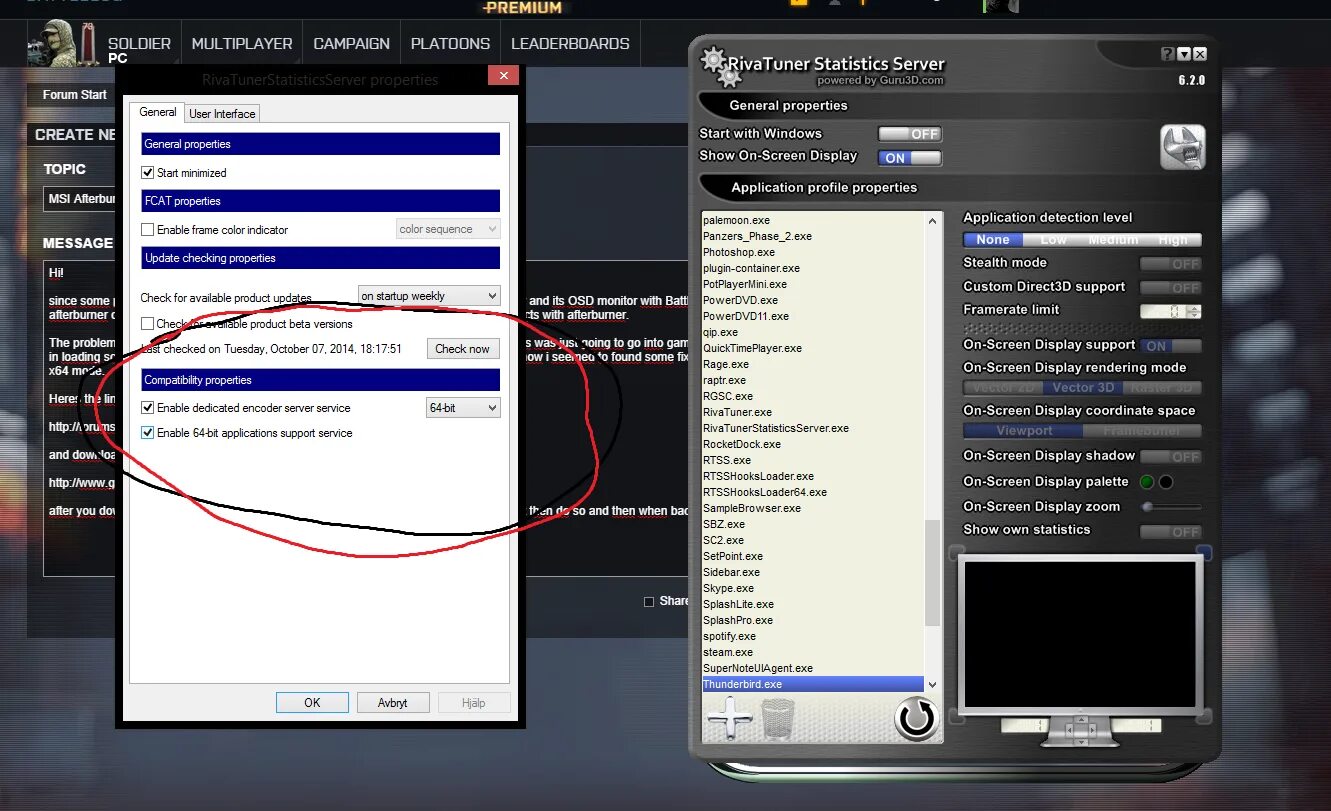Screen dimensions: 1331x811
Task: Set application detection level to High
Action: 1173,240
